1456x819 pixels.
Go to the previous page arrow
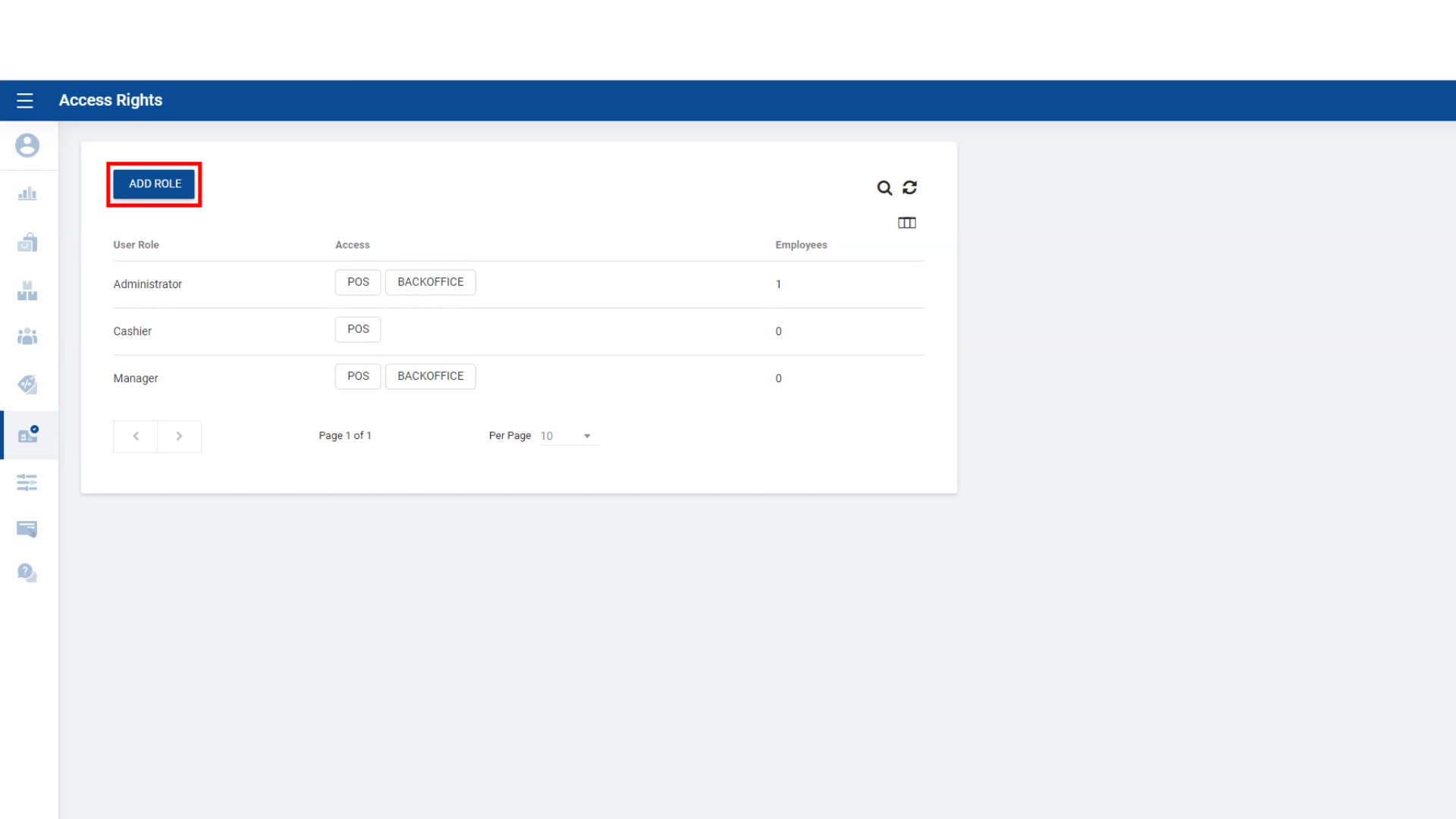point(136,436)
